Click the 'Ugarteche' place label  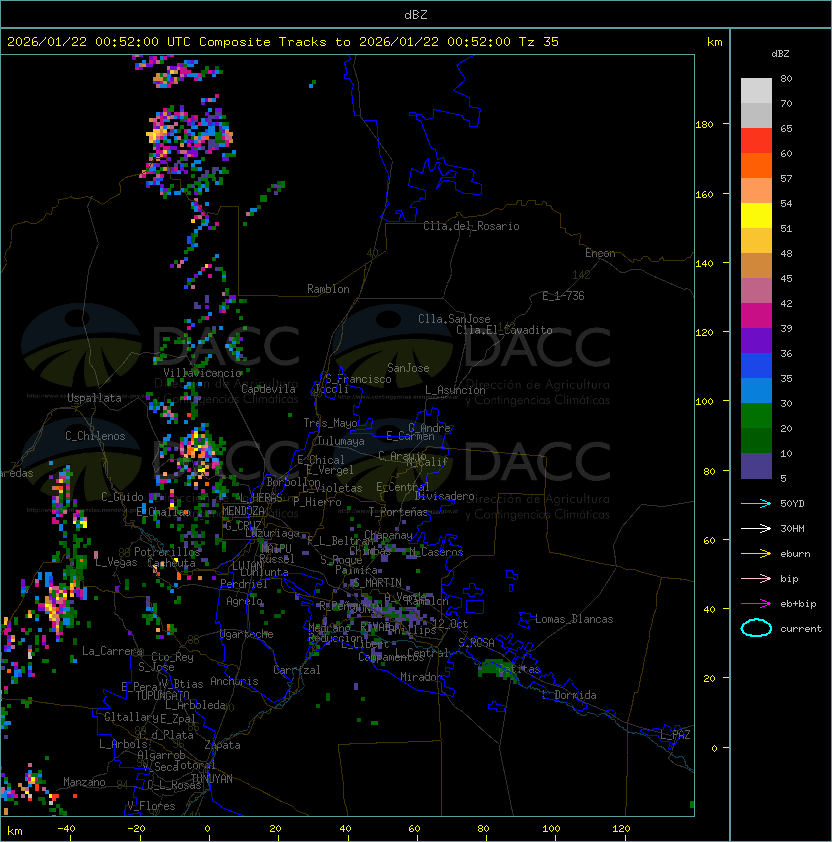pyautogui.click(x=247, y=634)
